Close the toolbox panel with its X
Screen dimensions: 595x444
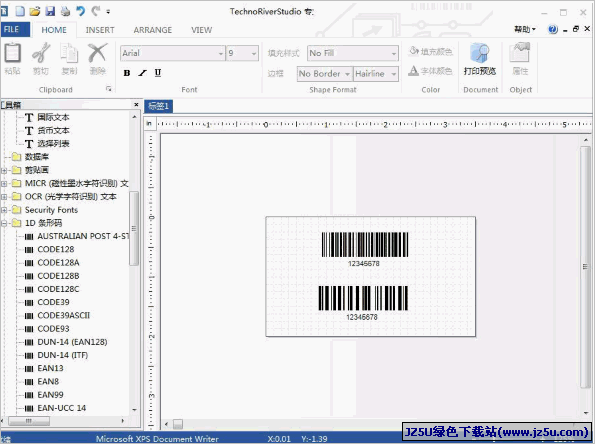coord(136,104)
